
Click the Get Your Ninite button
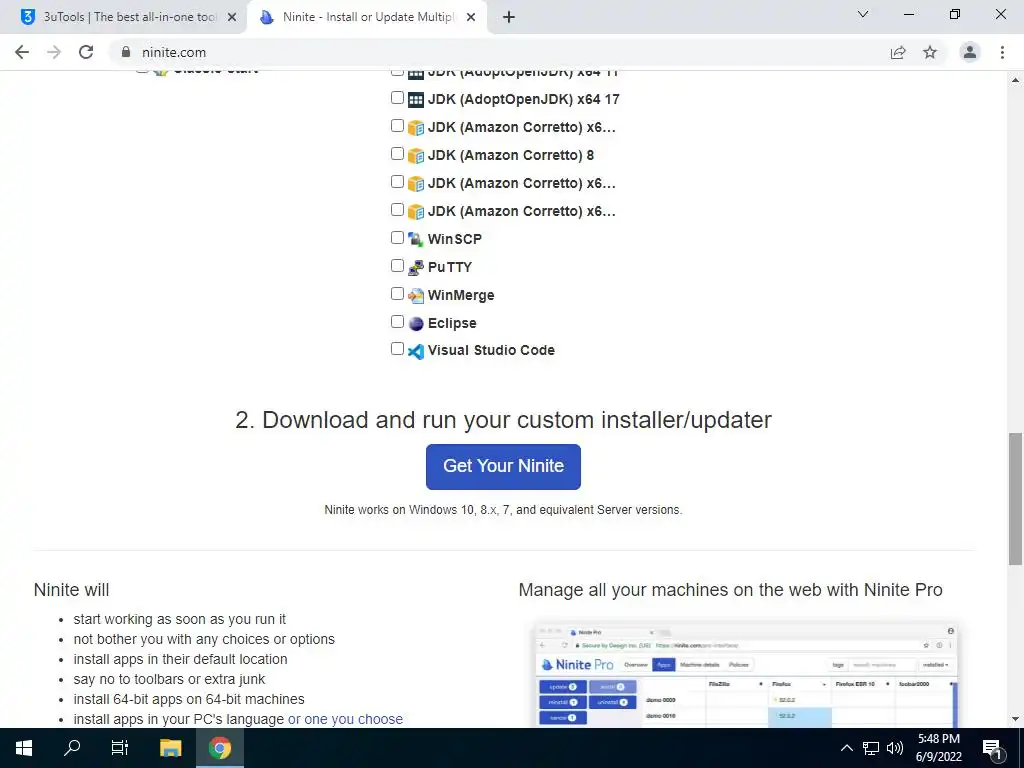coord(503,467)
